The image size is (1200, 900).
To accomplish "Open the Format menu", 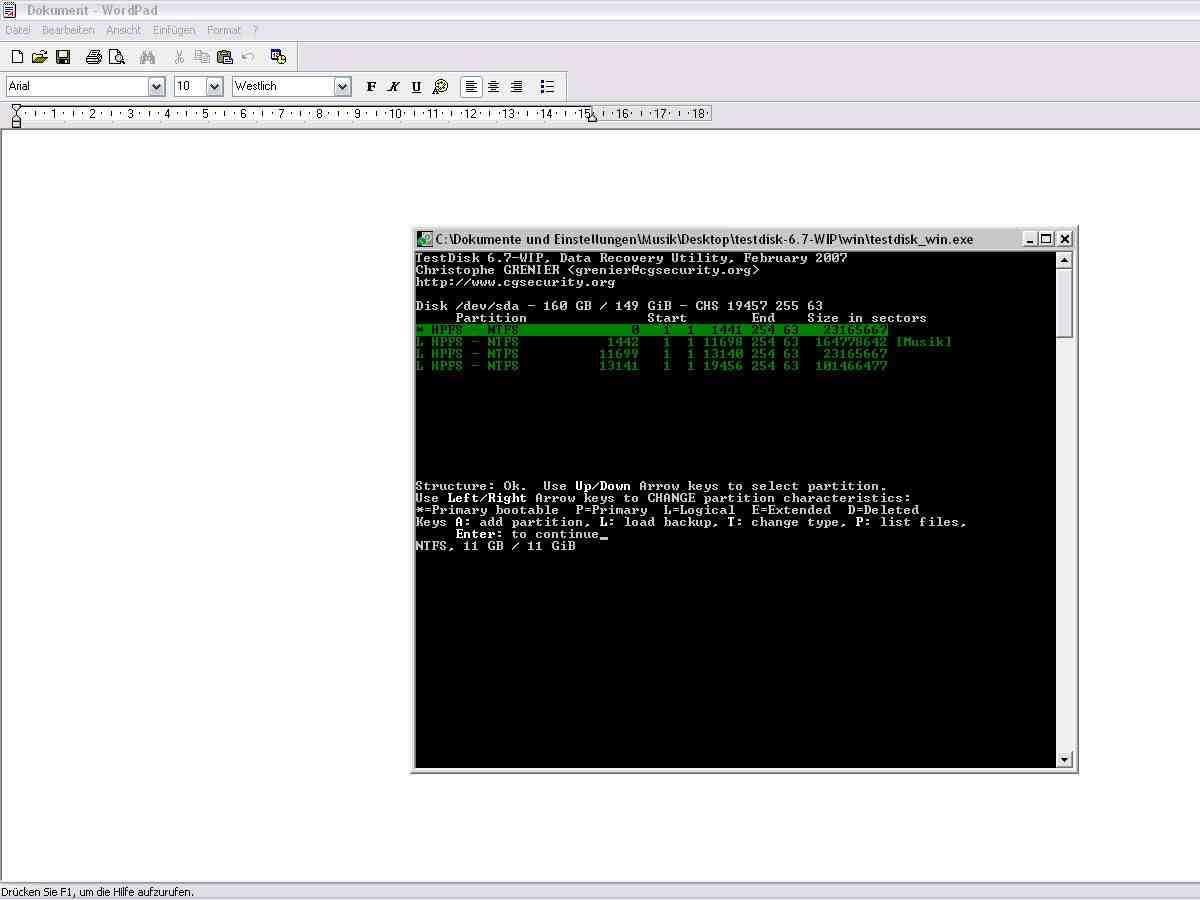I will 224,30.
